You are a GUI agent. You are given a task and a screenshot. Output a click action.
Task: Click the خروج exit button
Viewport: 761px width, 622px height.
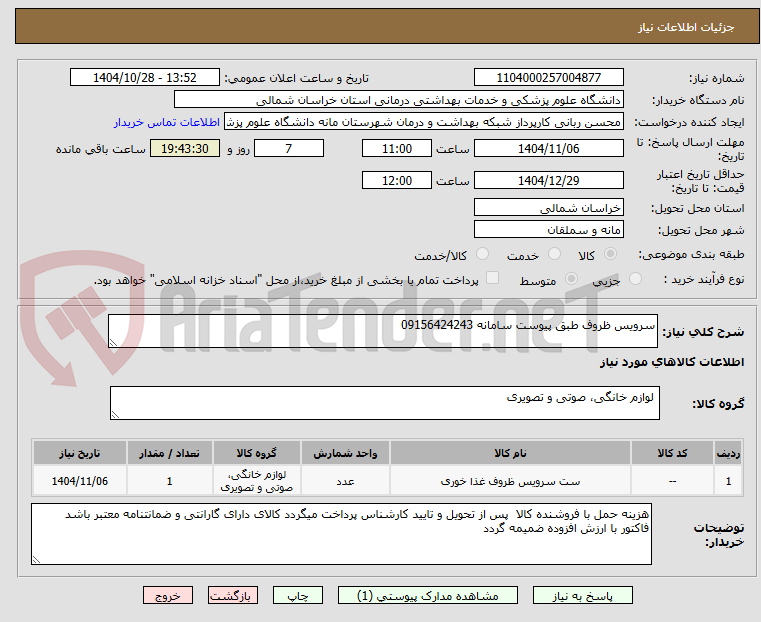(168, 596)
